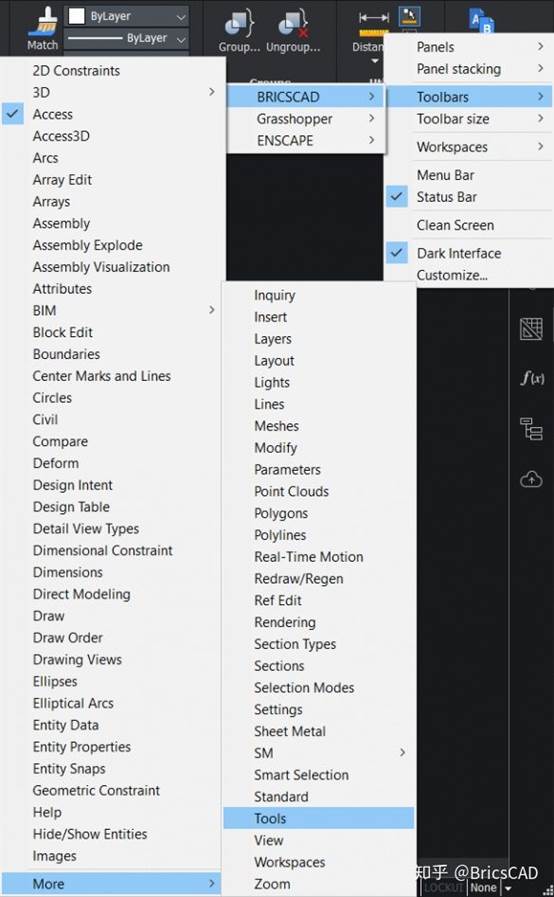Image resolution: width=554 pixels, height=897 pixels.
Task: Open the hatch panel icon on right sidebar
Action: tap(531, 329)
